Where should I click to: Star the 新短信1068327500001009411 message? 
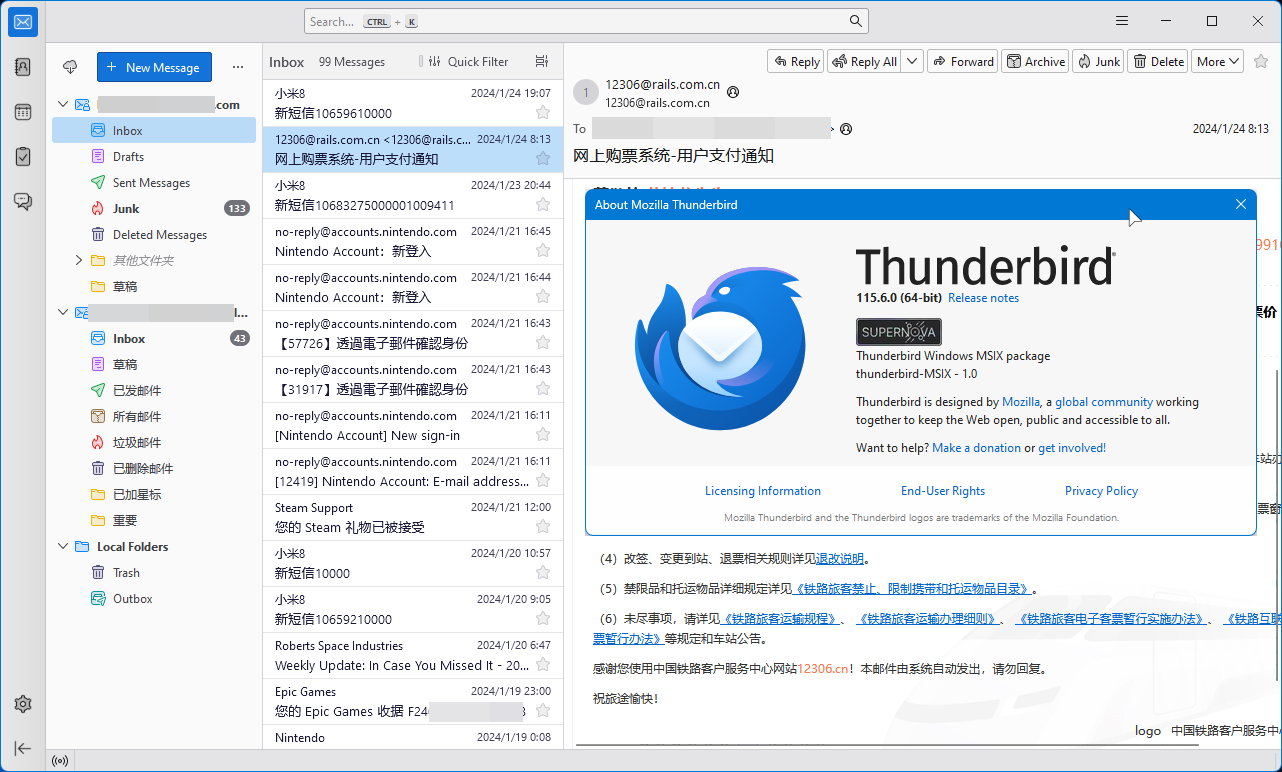click(543, 204)
